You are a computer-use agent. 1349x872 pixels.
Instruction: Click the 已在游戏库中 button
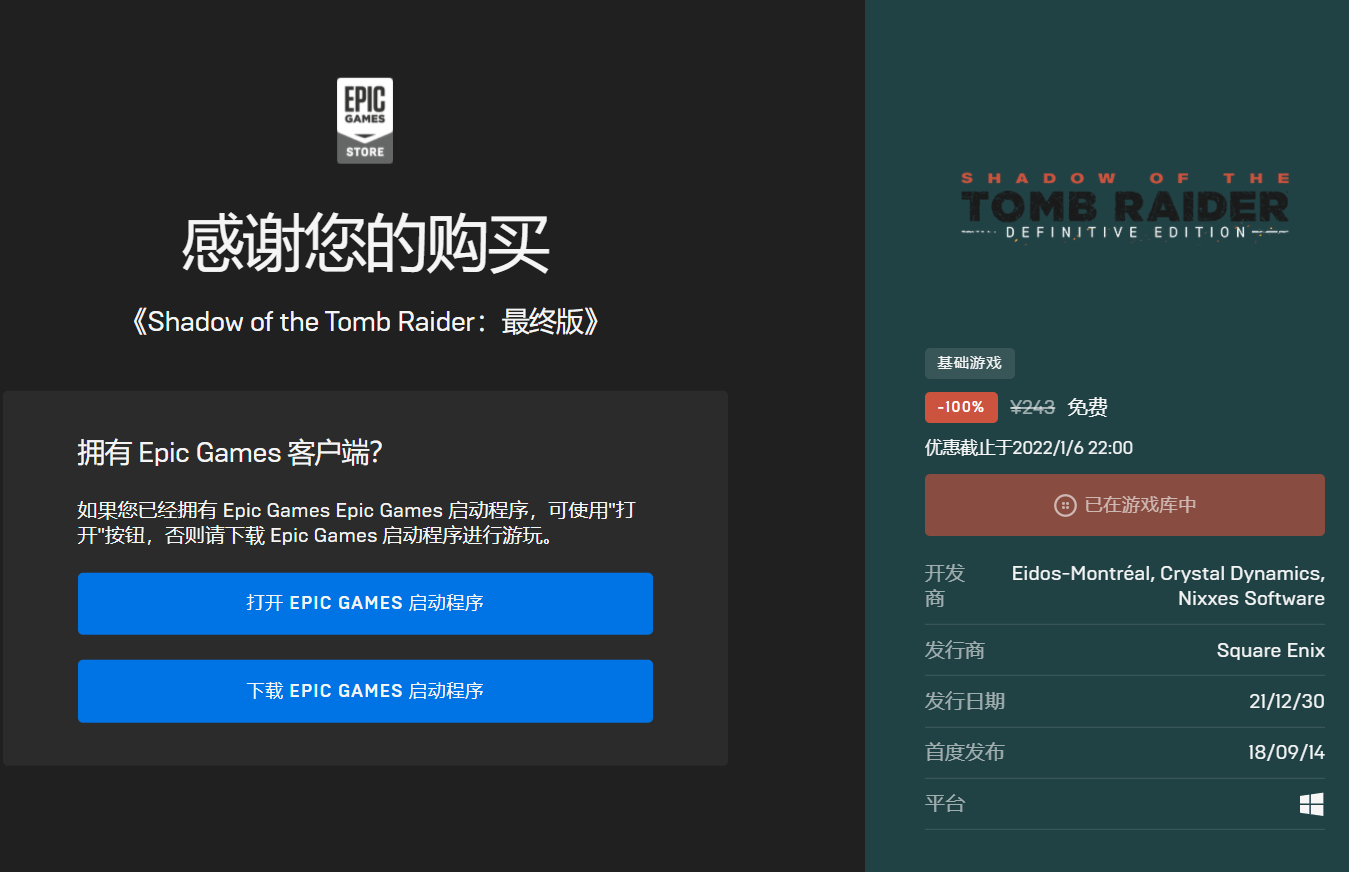1125,505
